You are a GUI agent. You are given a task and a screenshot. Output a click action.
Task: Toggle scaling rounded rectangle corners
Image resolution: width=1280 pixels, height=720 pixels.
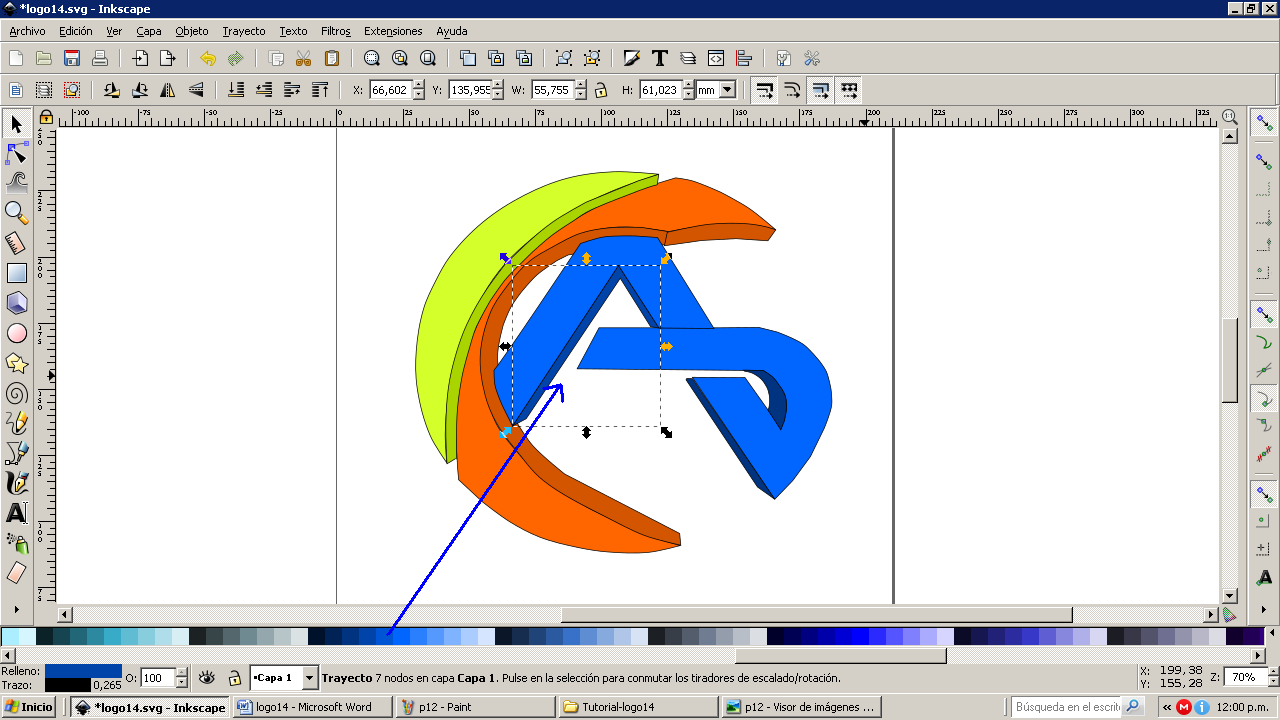(x=793, y=90)
